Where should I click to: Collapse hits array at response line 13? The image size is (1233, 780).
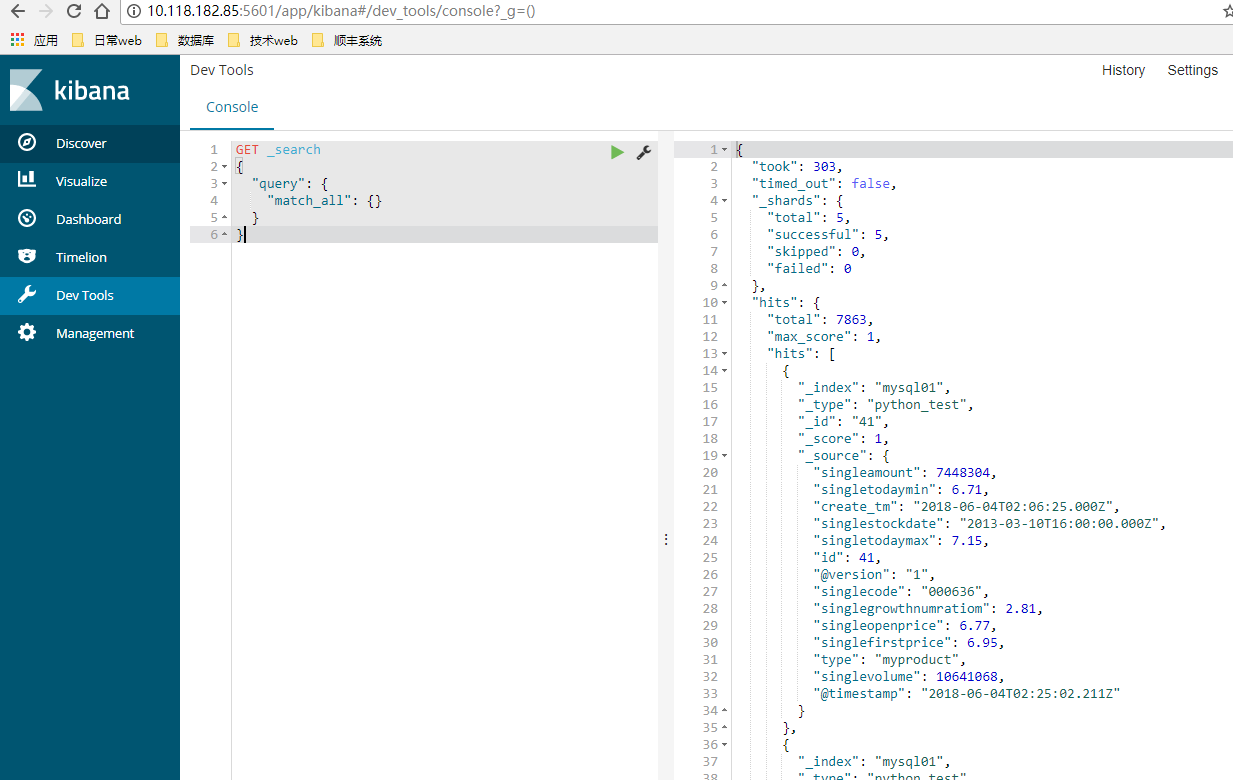(x=725, y=353)
